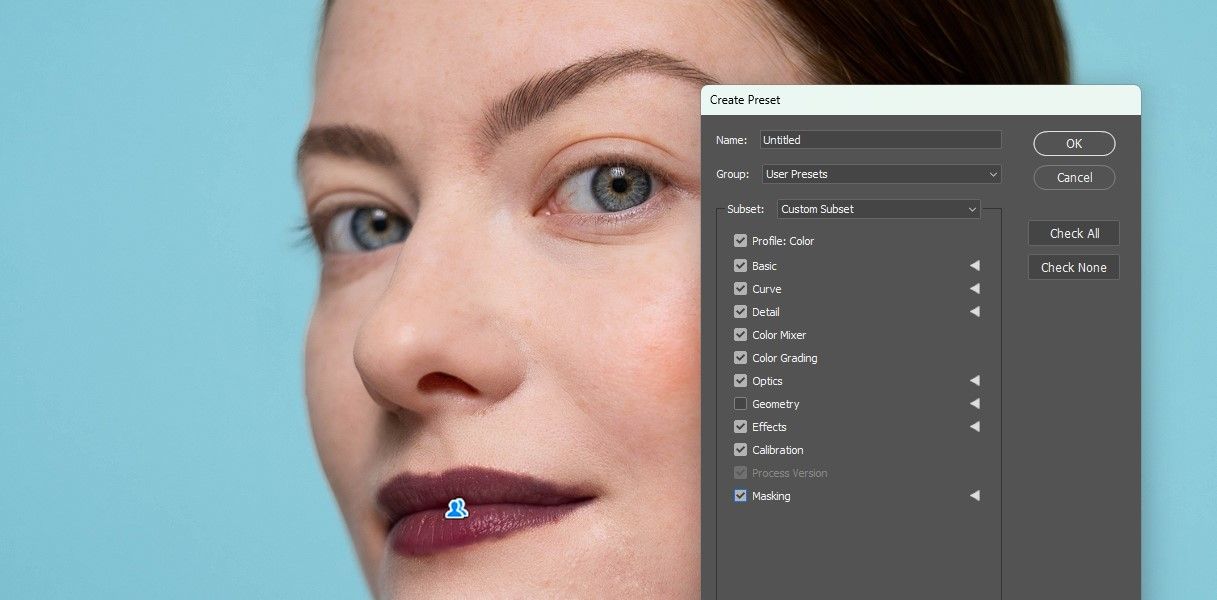Expand the Detail settings triangle
The width and height of the screenshot is (1217, 600).
coord(974,312)
